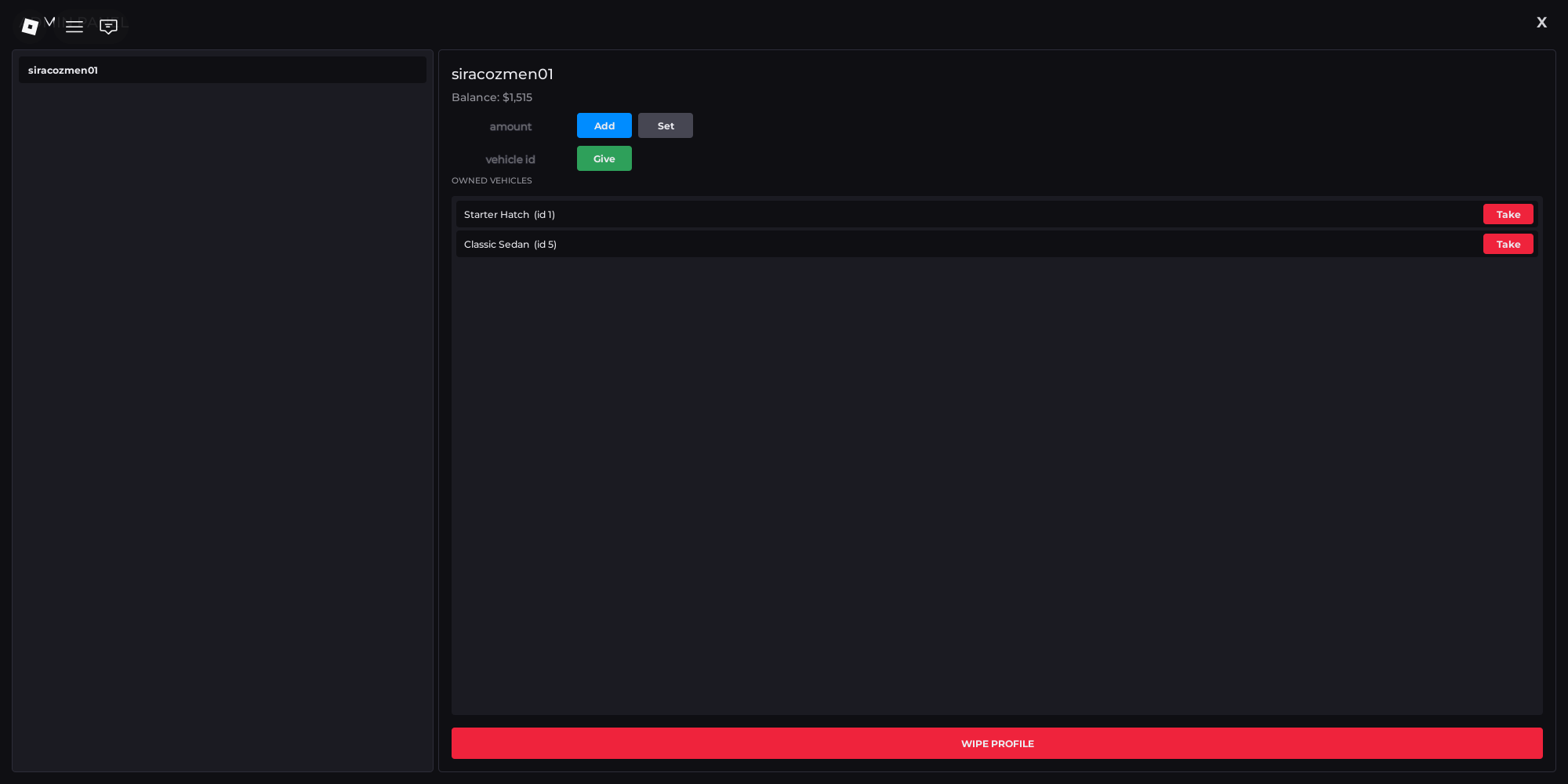
Task: Click the green Give button
Action: (604, 158)
